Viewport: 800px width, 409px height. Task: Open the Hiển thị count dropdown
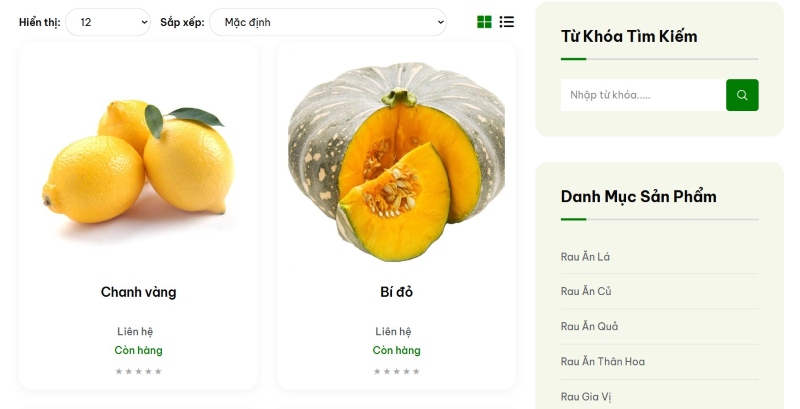tap(108, 22)
